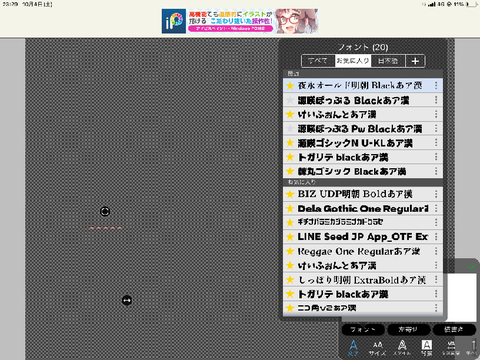This screenshot has height=360, width=480.
Task: Open options menu for 源暎ぽっぷる Black
Action: [436, 100]
